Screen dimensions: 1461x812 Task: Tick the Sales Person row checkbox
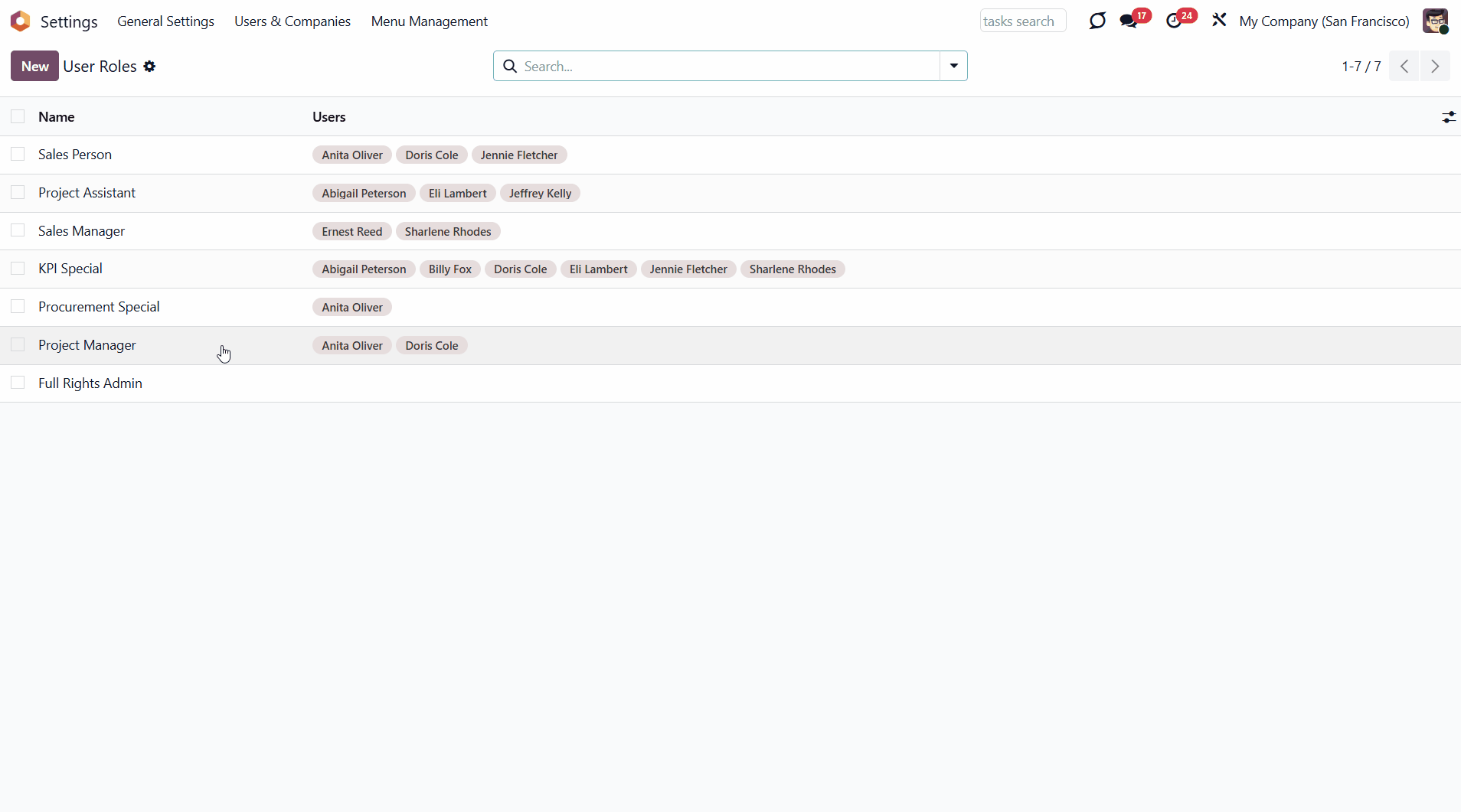coord(18,155)
